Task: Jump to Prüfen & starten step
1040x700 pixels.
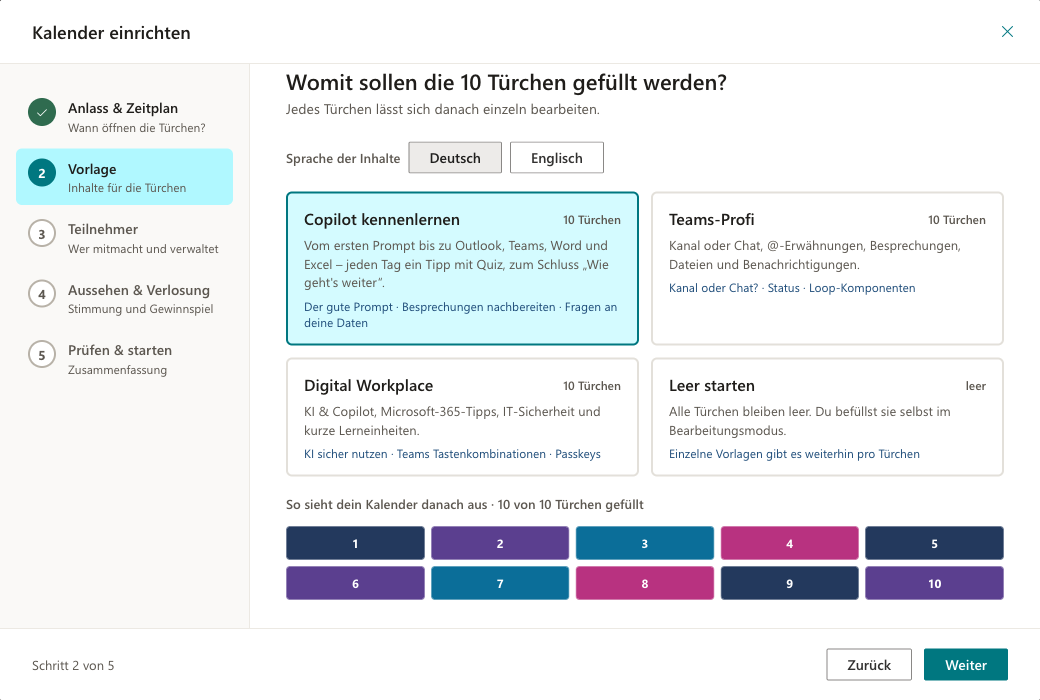Action: click(x=125, y=359)
